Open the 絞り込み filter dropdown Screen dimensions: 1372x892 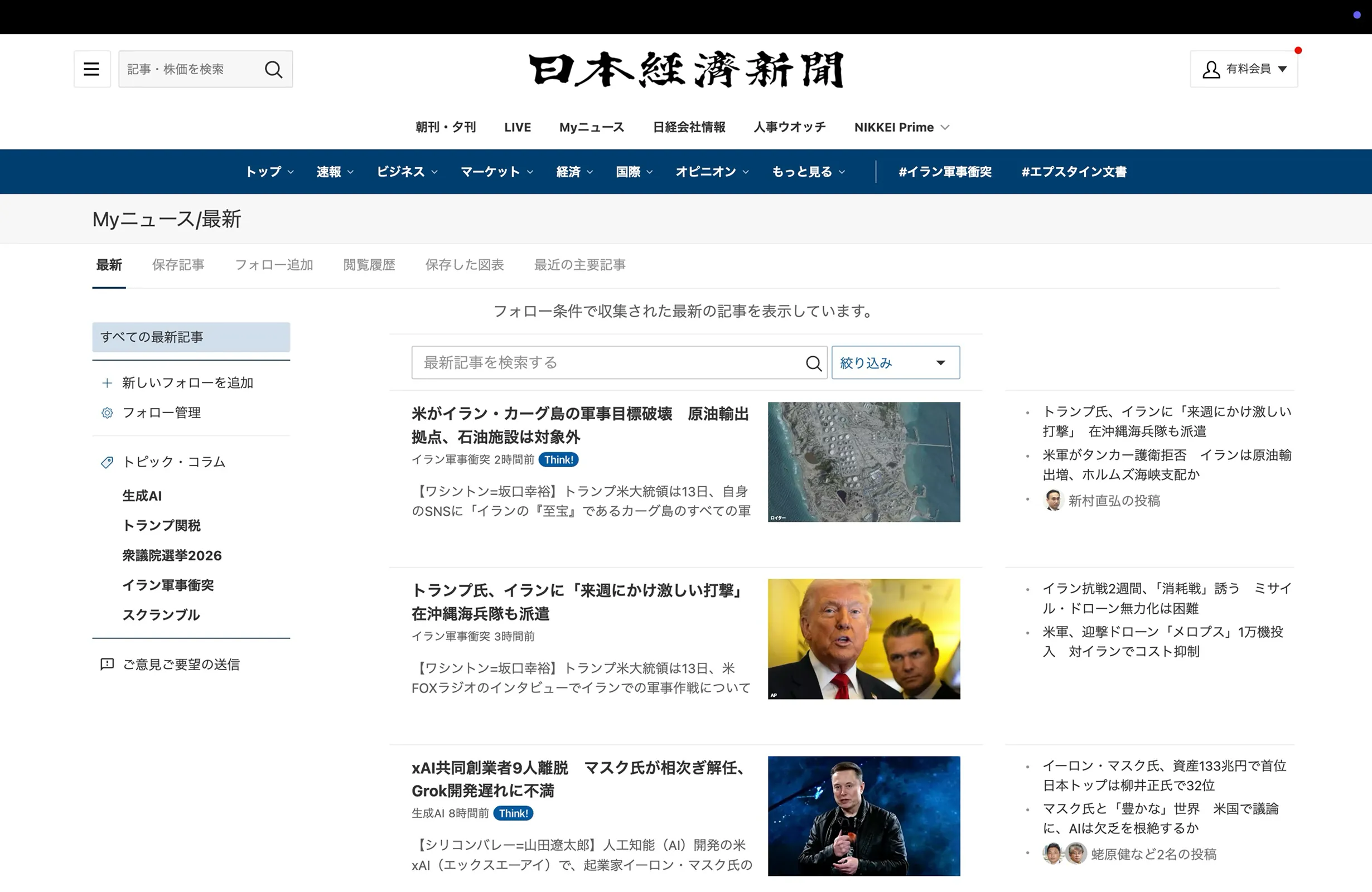pos(895,363)
